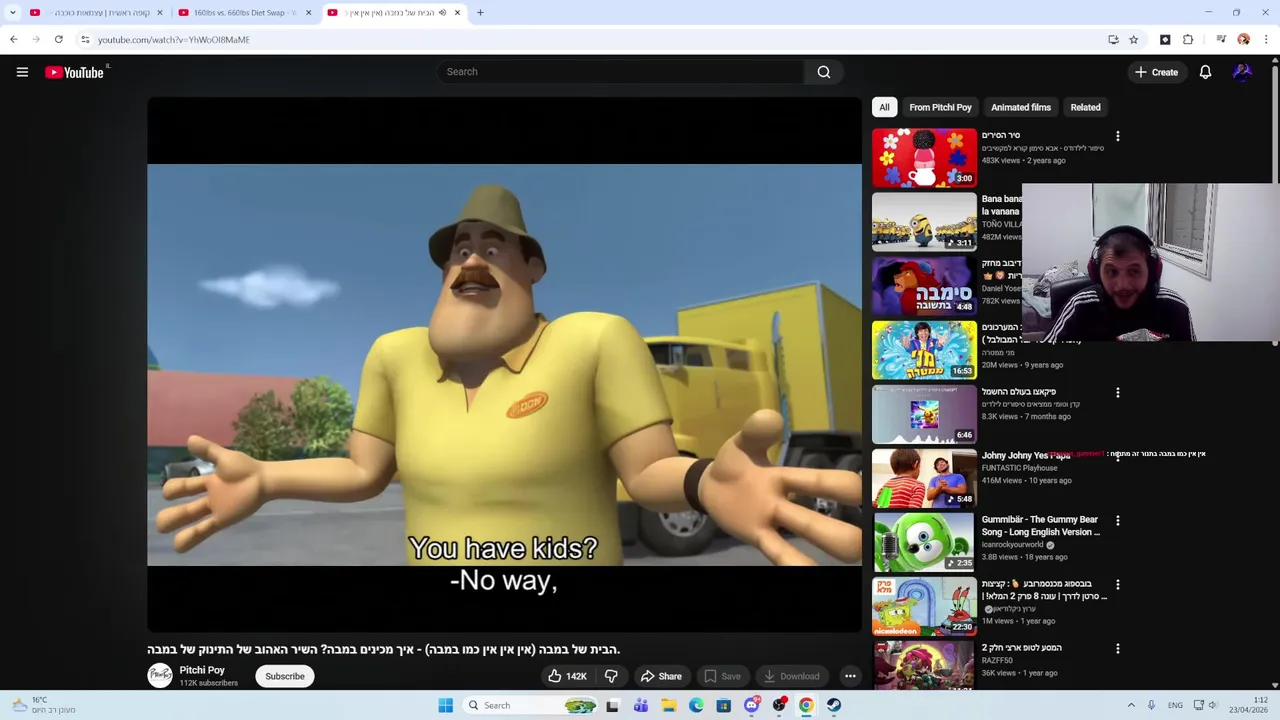
Task: Open options for the Gummy Bear video
Action: [x=1118, y=520]
